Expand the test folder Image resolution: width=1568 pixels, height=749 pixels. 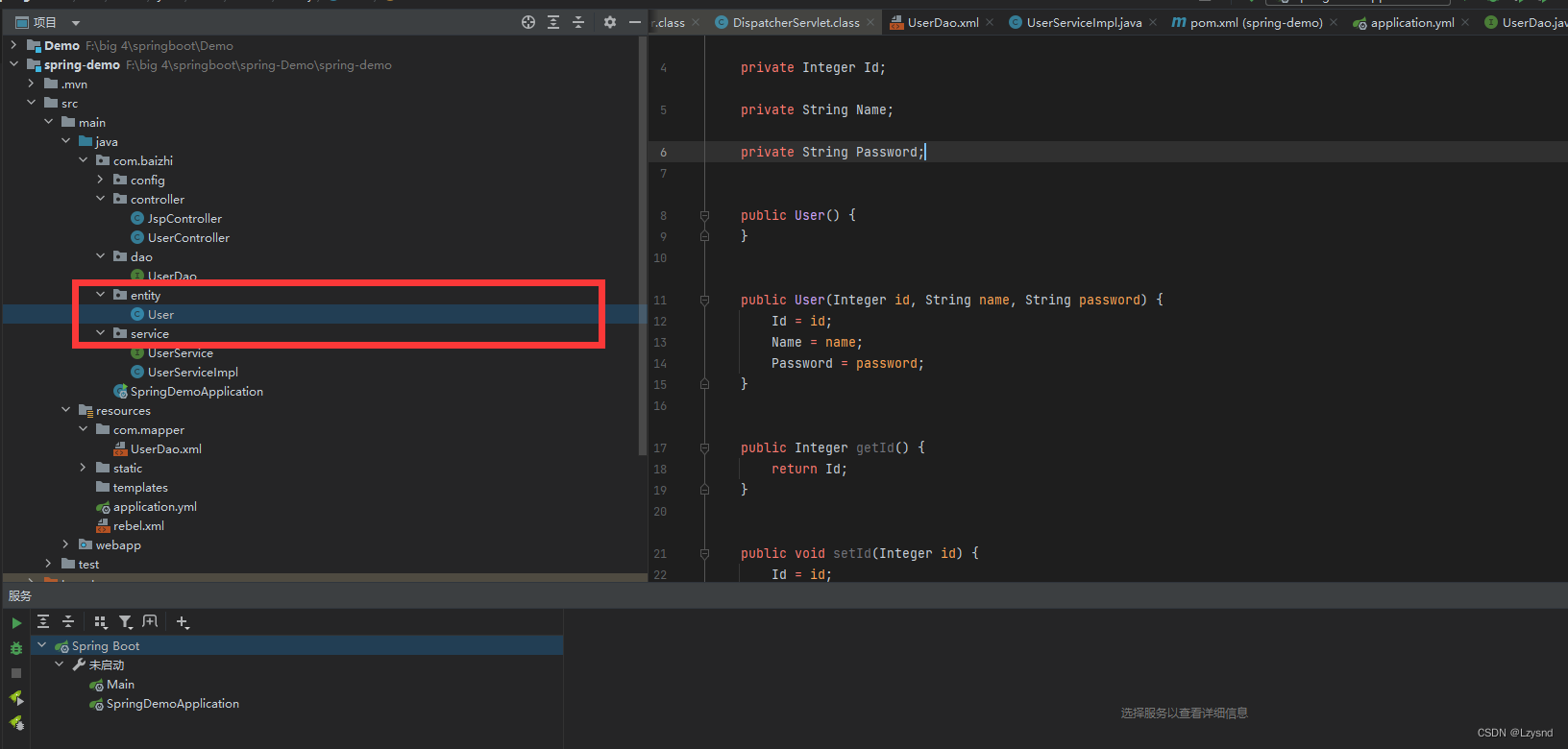48,564
